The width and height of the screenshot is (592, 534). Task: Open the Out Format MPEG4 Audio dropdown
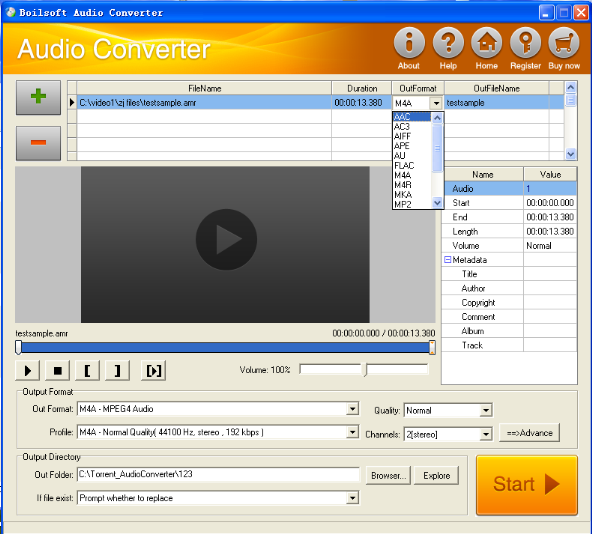(352, 409)
